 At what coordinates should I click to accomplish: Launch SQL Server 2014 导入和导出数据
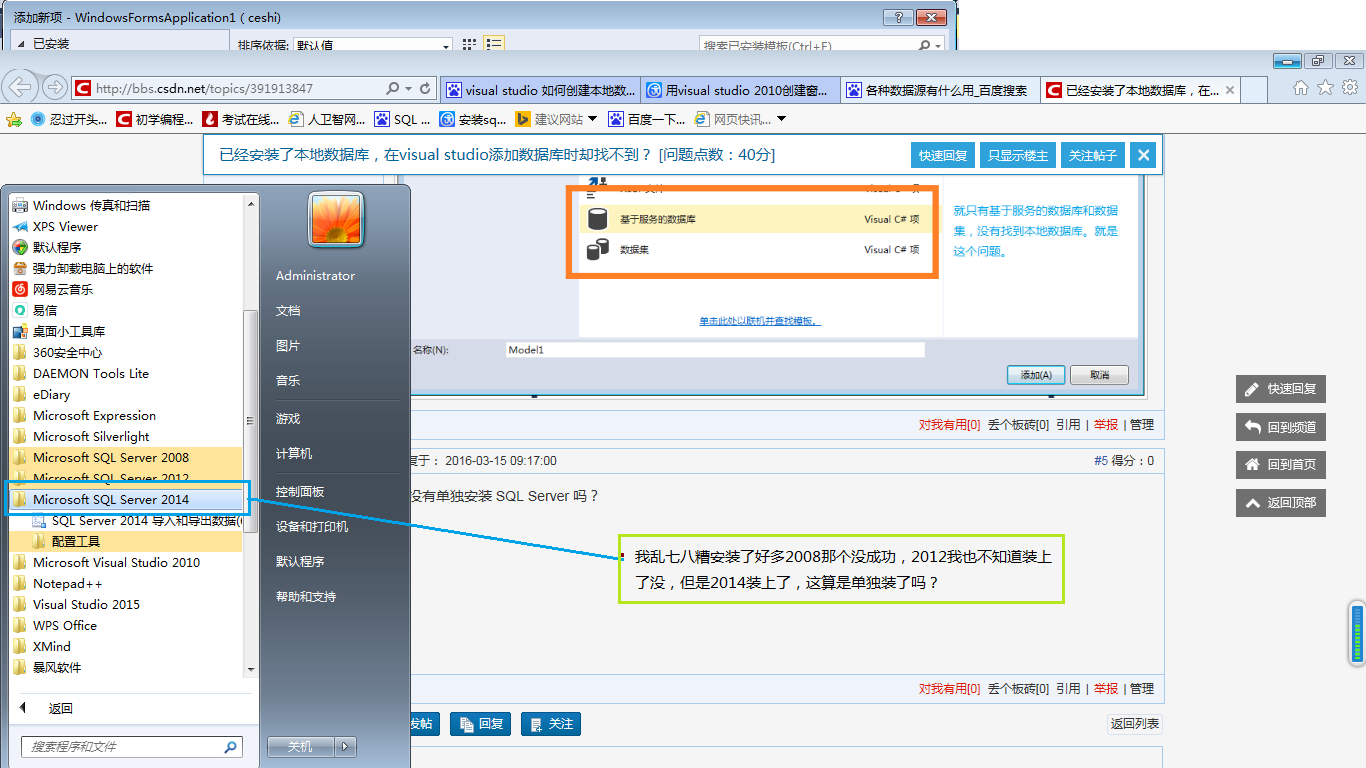(137, 520)
